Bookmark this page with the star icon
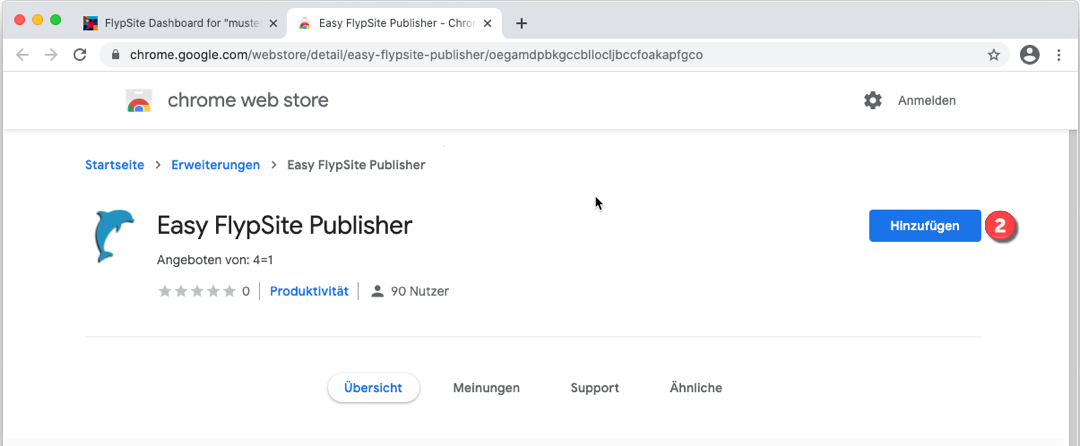1080x446 pixels. [993, 55]
